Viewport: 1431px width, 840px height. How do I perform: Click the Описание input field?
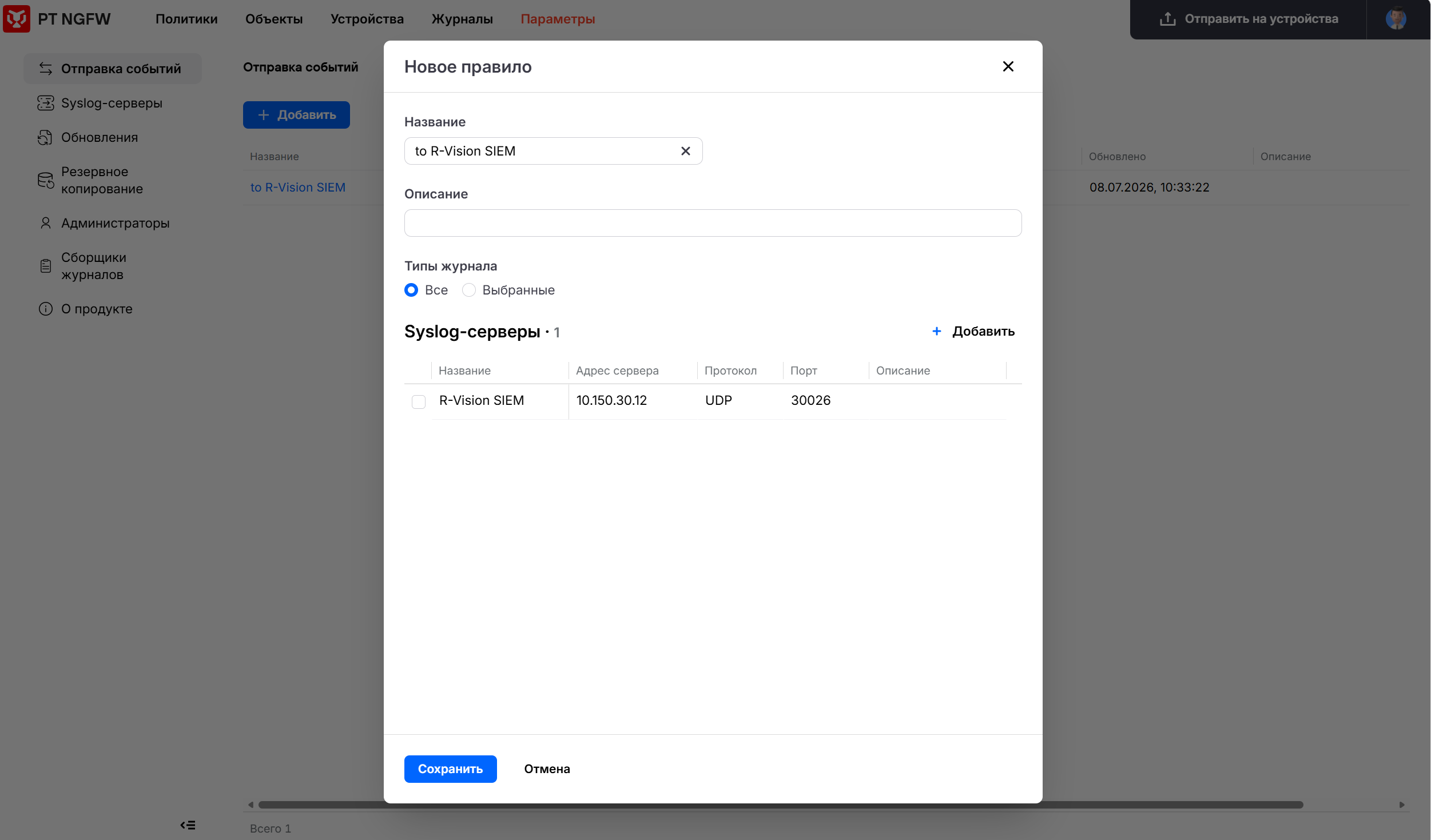(713, 223)
